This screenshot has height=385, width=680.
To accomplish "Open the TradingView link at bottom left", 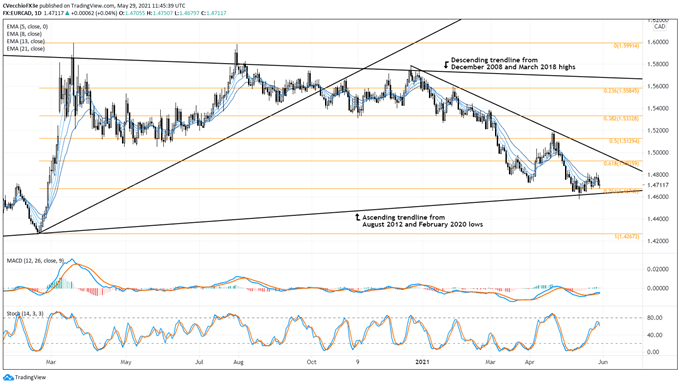I will coord(30,378).
